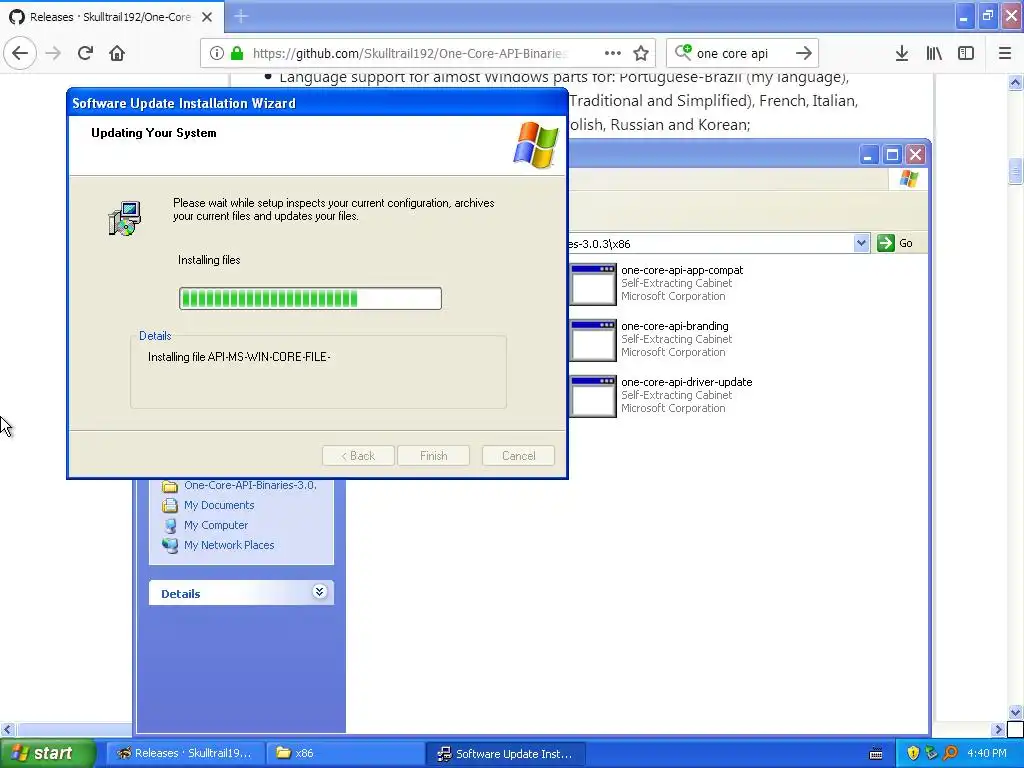Maximize the x86 Explorer window

tap(892, 155)
